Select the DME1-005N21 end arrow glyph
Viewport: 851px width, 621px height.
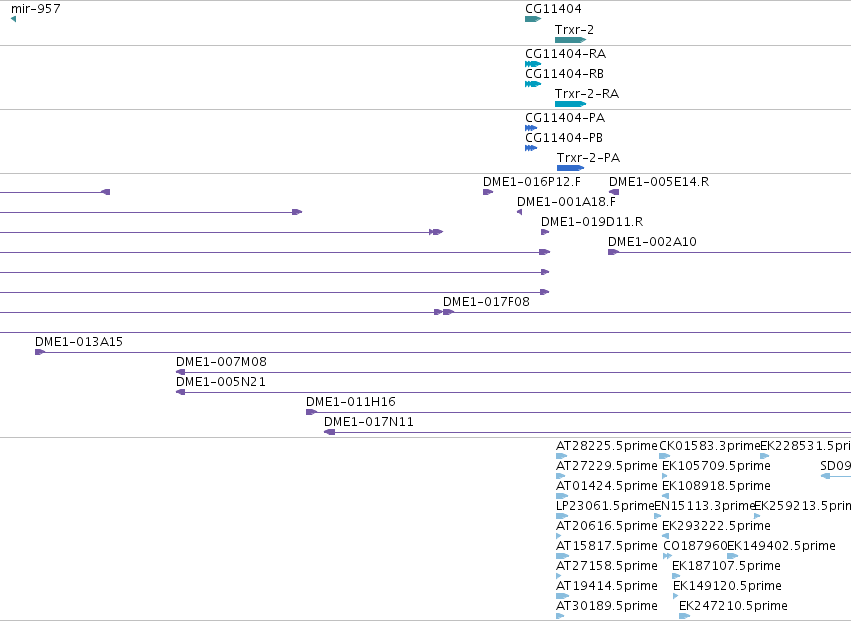pyautogui.click(x=180, y=392)
